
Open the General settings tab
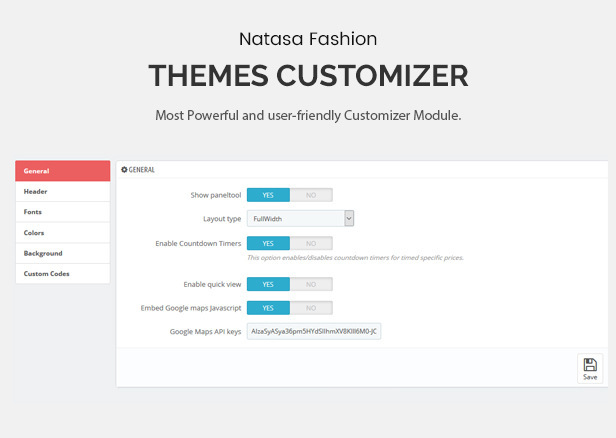(x=62, y=171)
